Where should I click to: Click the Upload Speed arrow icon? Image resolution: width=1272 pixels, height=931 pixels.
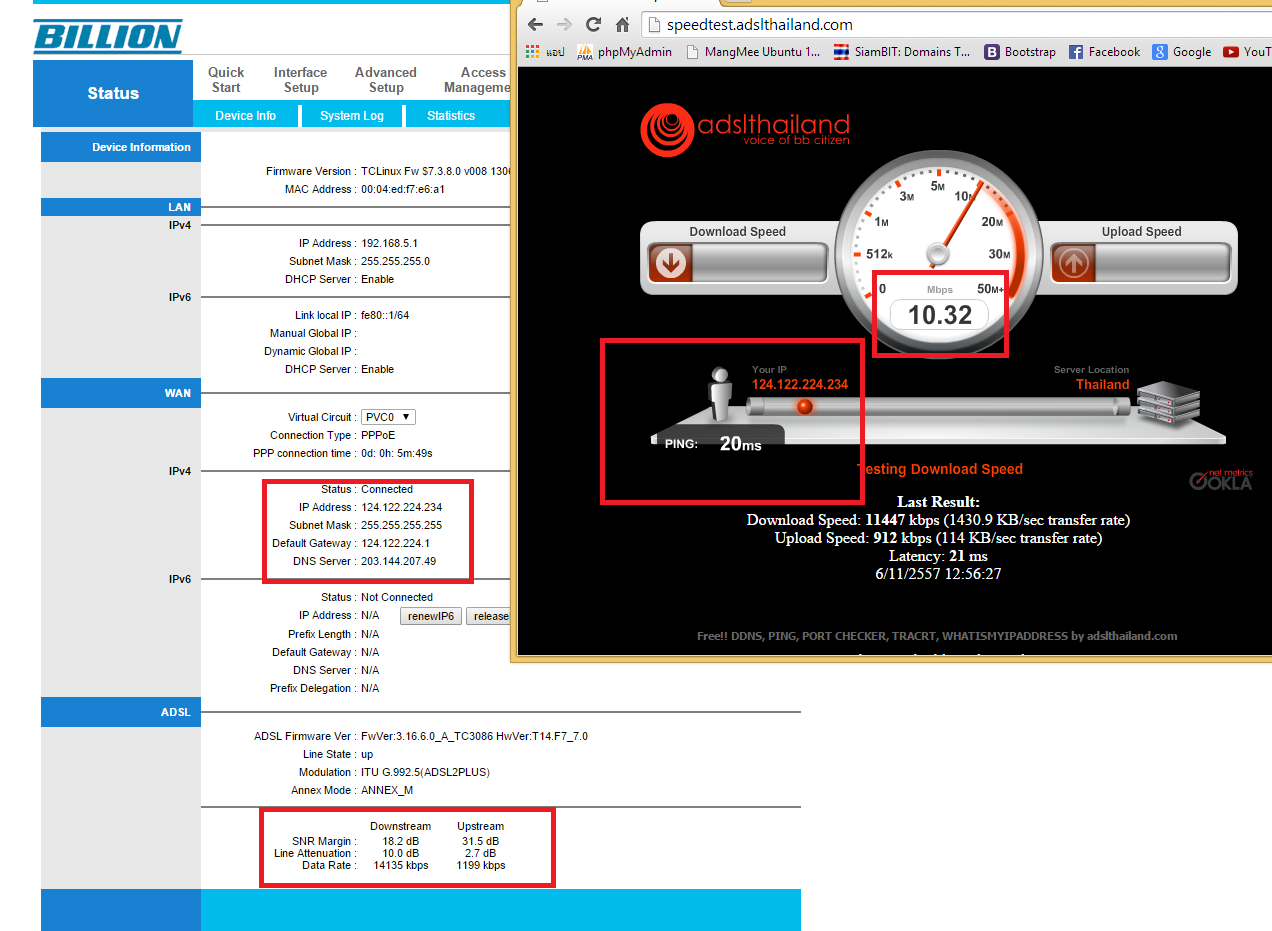(x=1075, y=263)
